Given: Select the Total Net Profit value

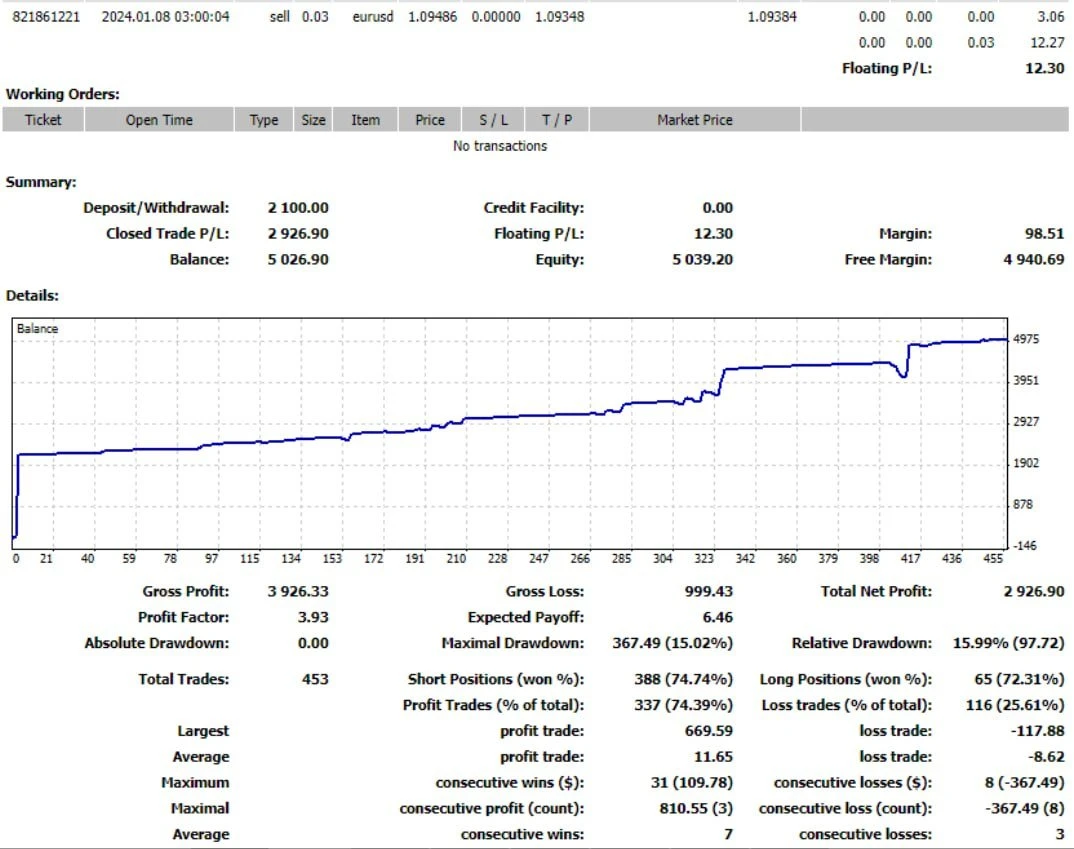Looking at the screenshot, I should tap(1034, 592).
